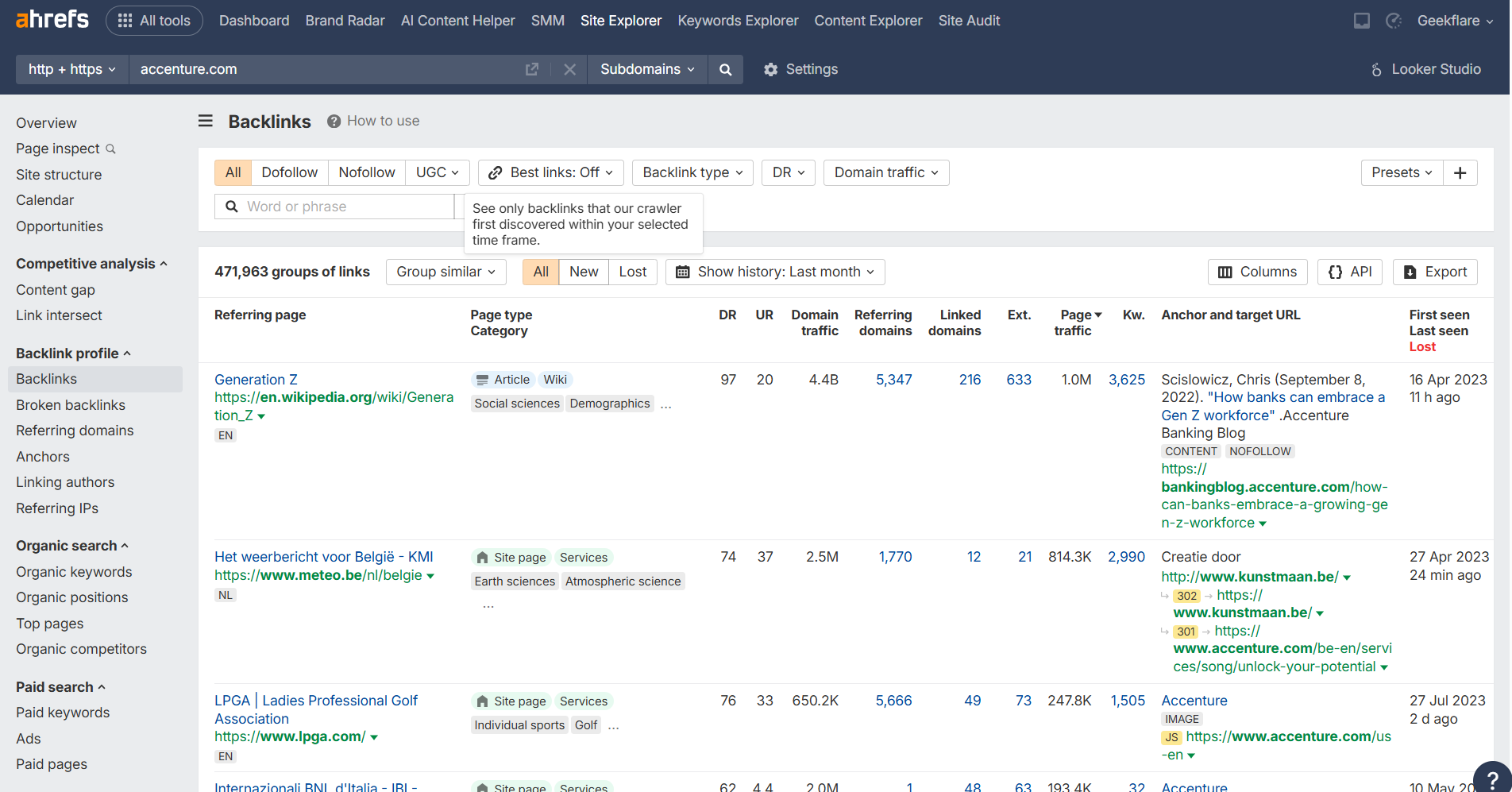Open the Generation Z referring page

(x=256, y=380)
